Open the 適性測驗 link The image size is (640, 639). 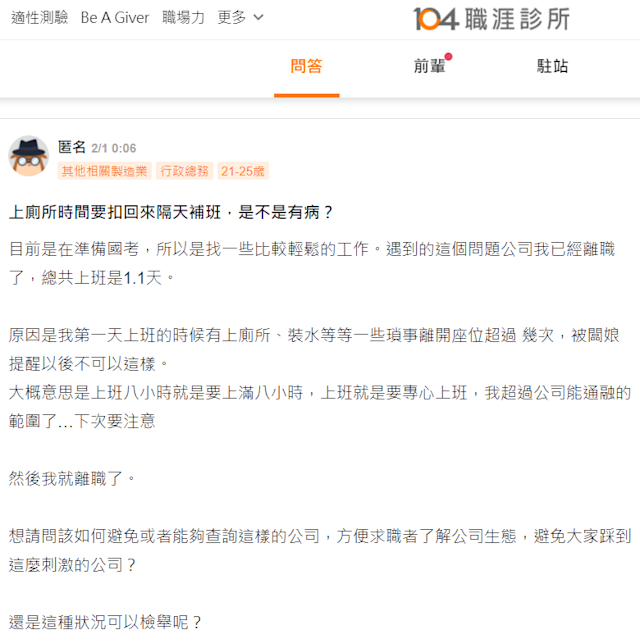[x=40, y=18]
